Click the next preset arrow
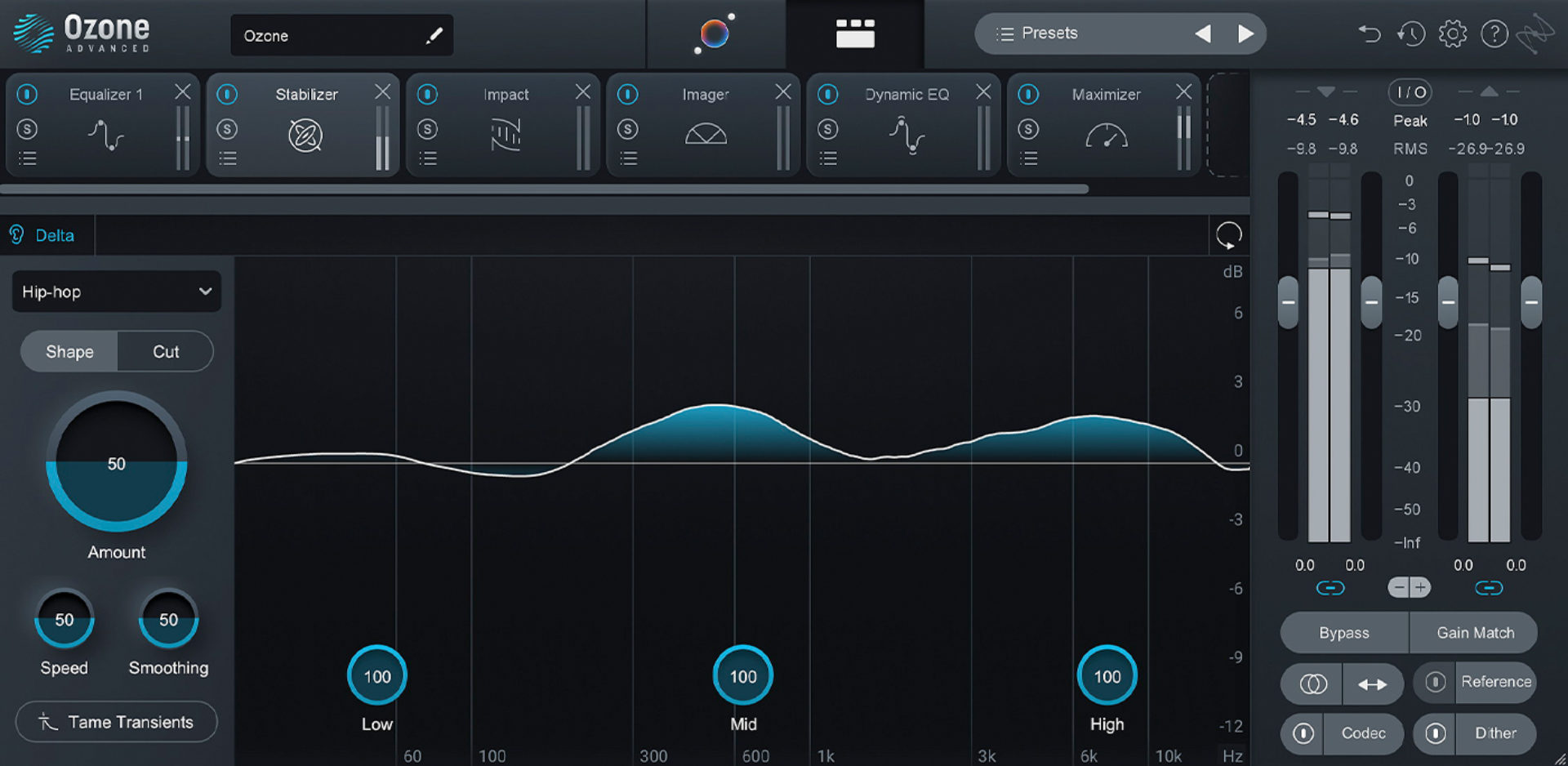 pyautogui.click(x=1245, y=33)
